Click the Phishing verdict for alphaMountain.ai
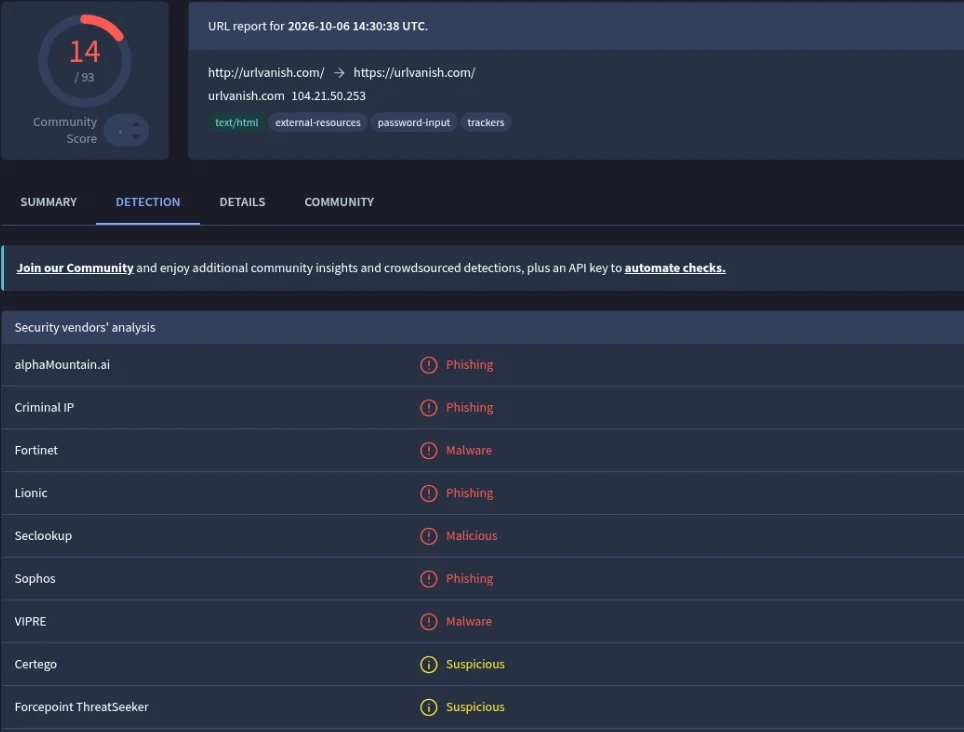Image resolution: width=964 pixels, height=732 pixels. click(470, 364)
